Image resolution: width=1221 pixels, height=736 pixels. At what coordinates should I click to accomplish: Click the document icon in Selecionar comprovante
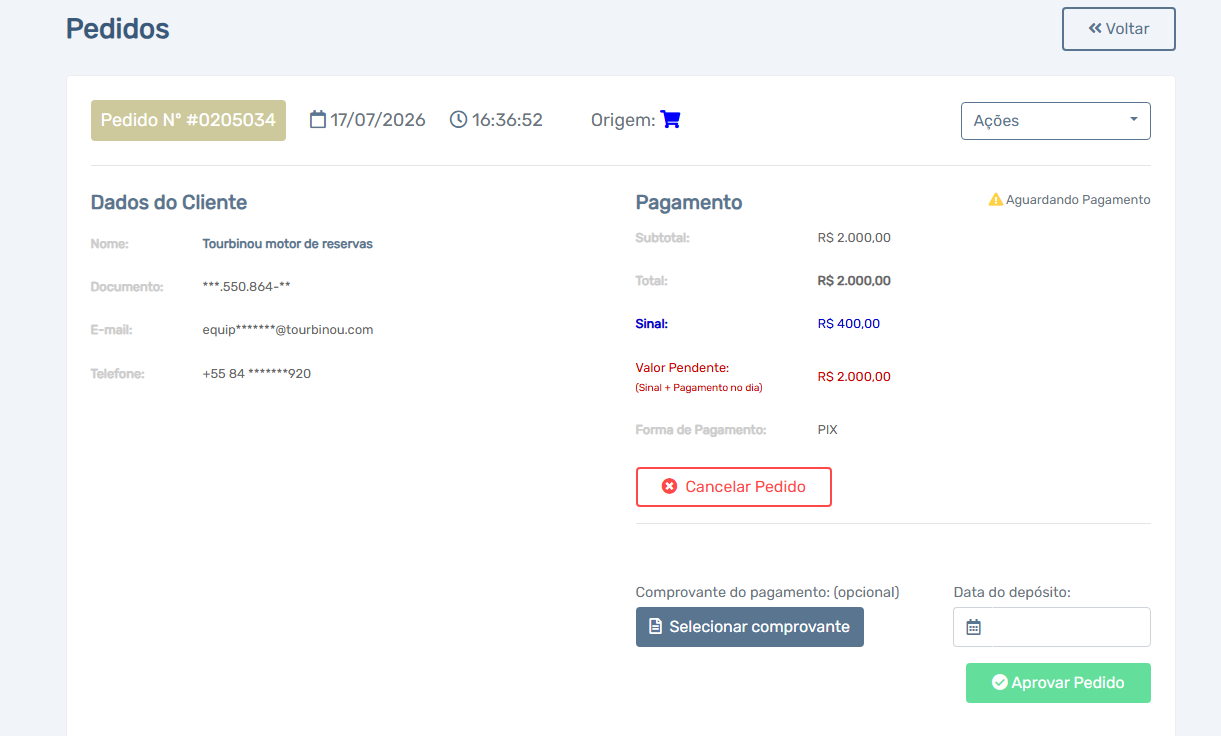[656, 627]
